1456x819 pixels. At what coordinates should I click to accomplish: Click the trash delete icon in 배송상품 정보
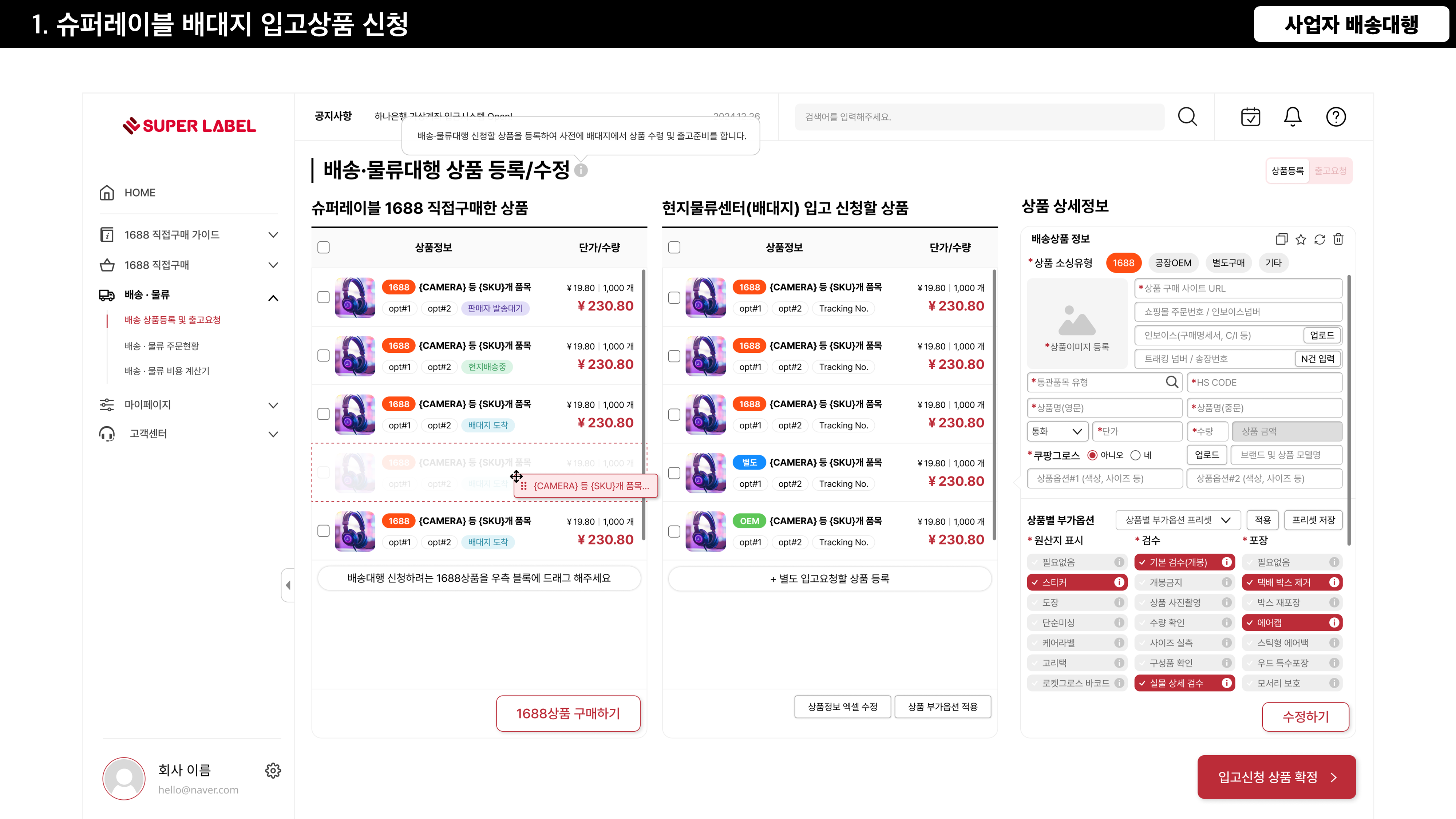click(x=1338, y=239)
